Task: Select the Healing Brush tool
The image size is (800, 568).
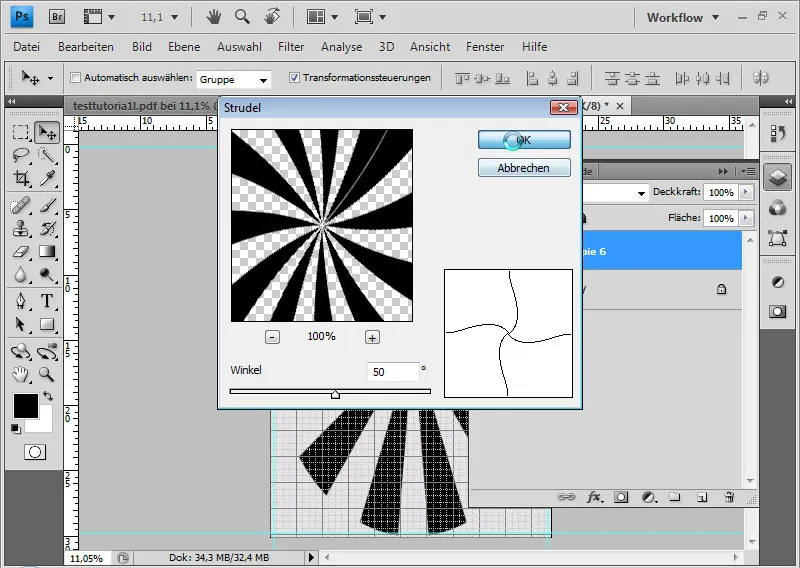Action: coord(20,206)
